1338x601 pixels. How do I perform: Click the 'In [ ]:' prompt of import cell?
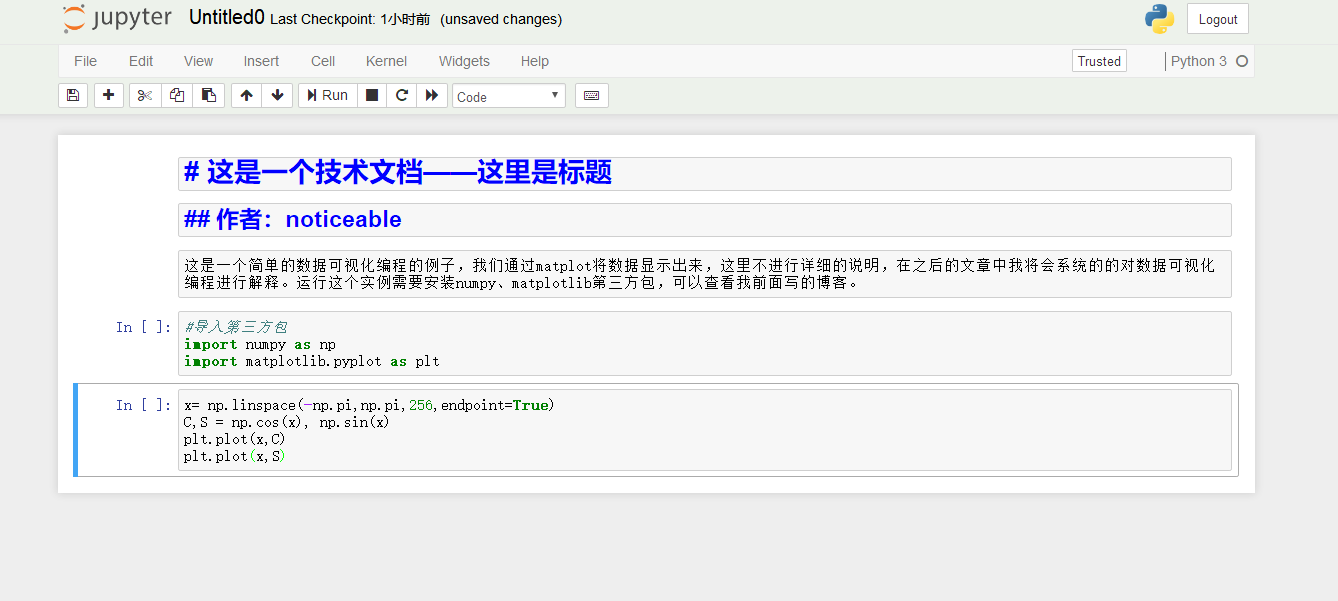[x=144, y=327]
